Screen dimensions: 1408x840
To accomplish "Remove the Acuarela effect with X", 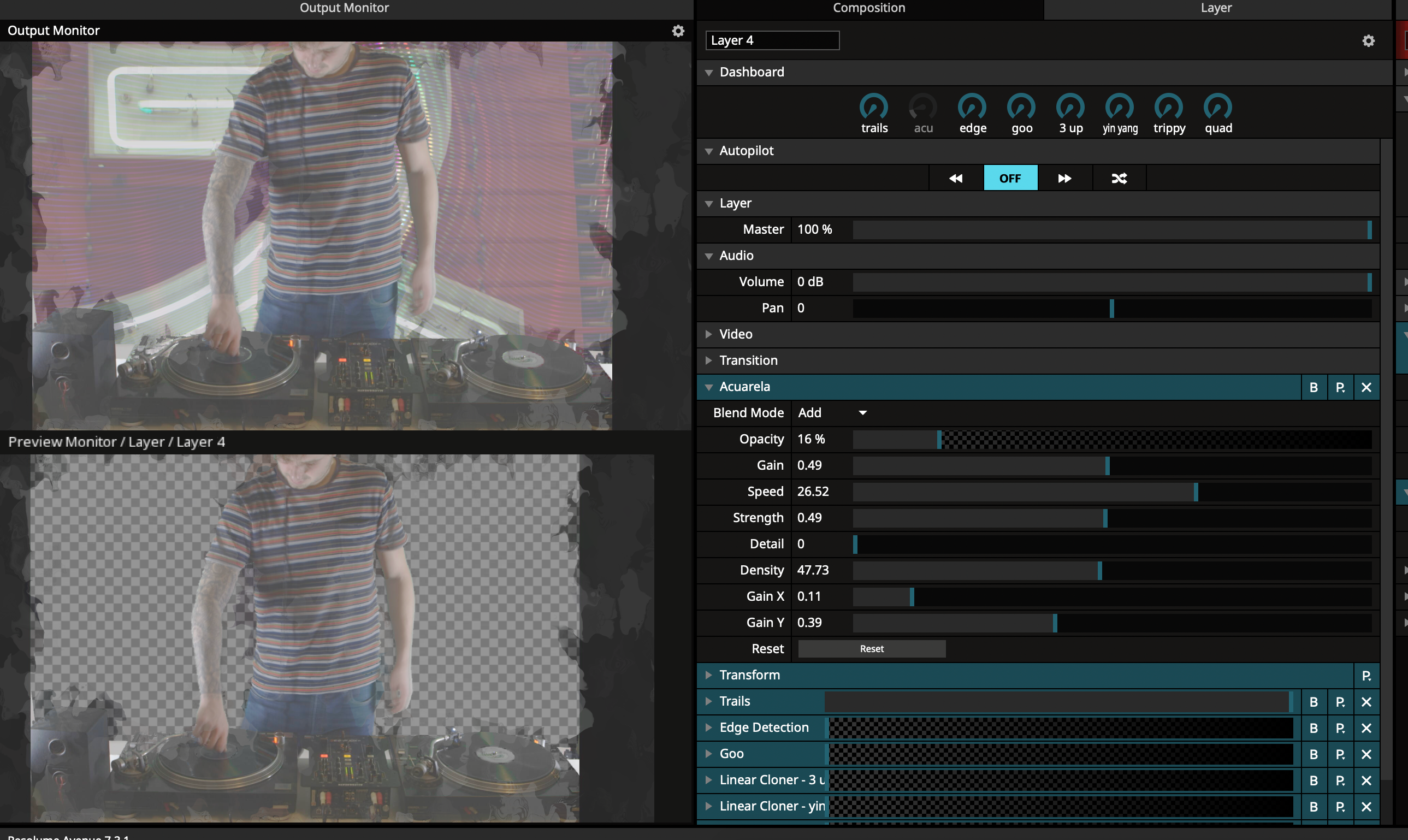I will click(x=1366, y=387).
